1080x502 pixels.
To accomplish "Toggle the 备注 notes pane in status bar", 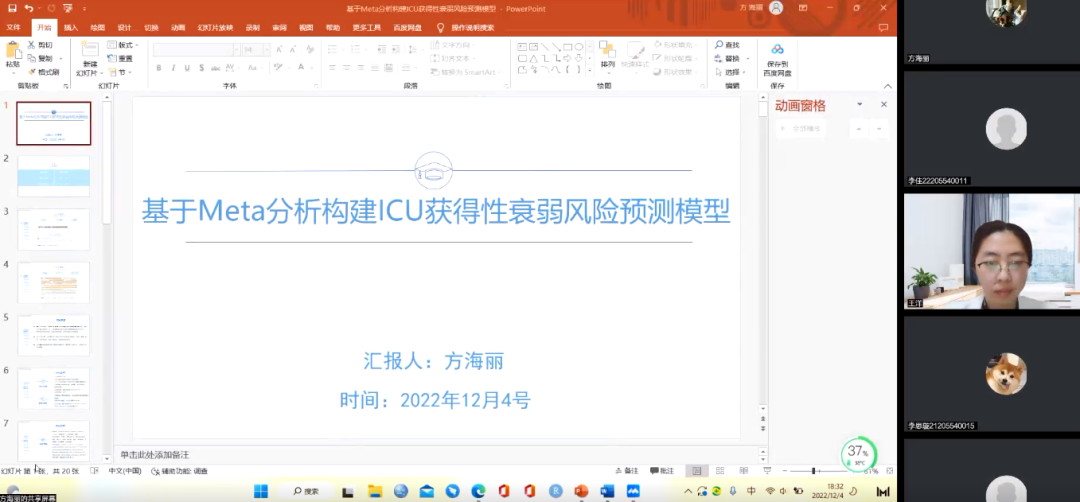I will (625, 471).
